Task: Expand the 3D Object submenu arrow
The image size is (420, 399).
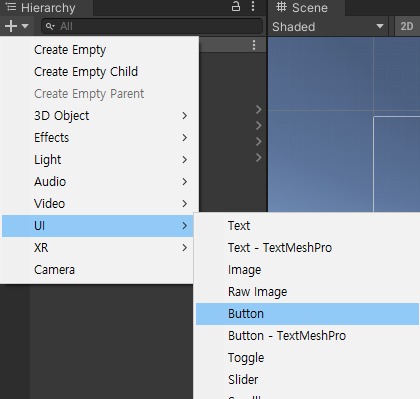Action: point(185,116)
